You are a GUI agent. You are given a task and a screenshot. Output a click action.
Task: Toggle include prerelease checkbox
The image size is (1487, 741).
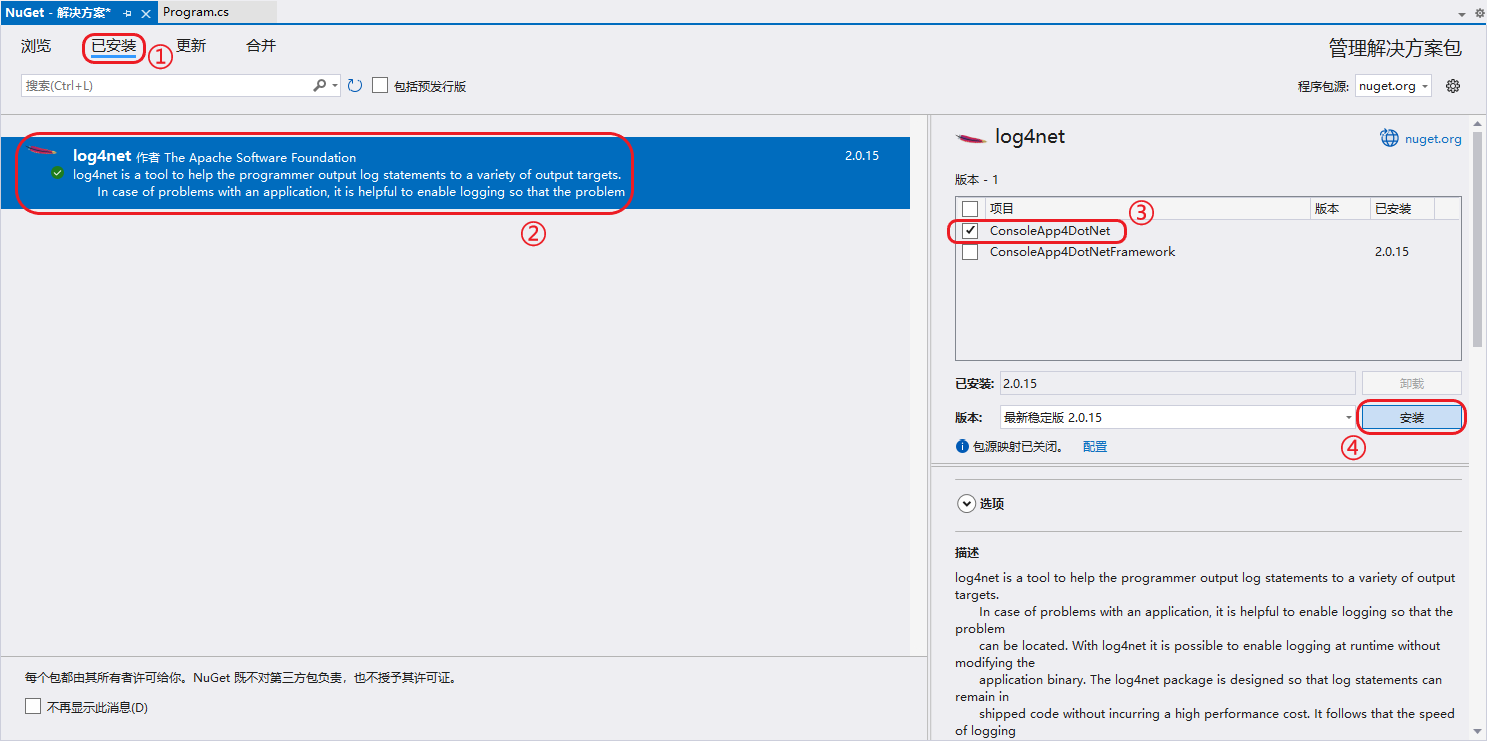point(380,86)
